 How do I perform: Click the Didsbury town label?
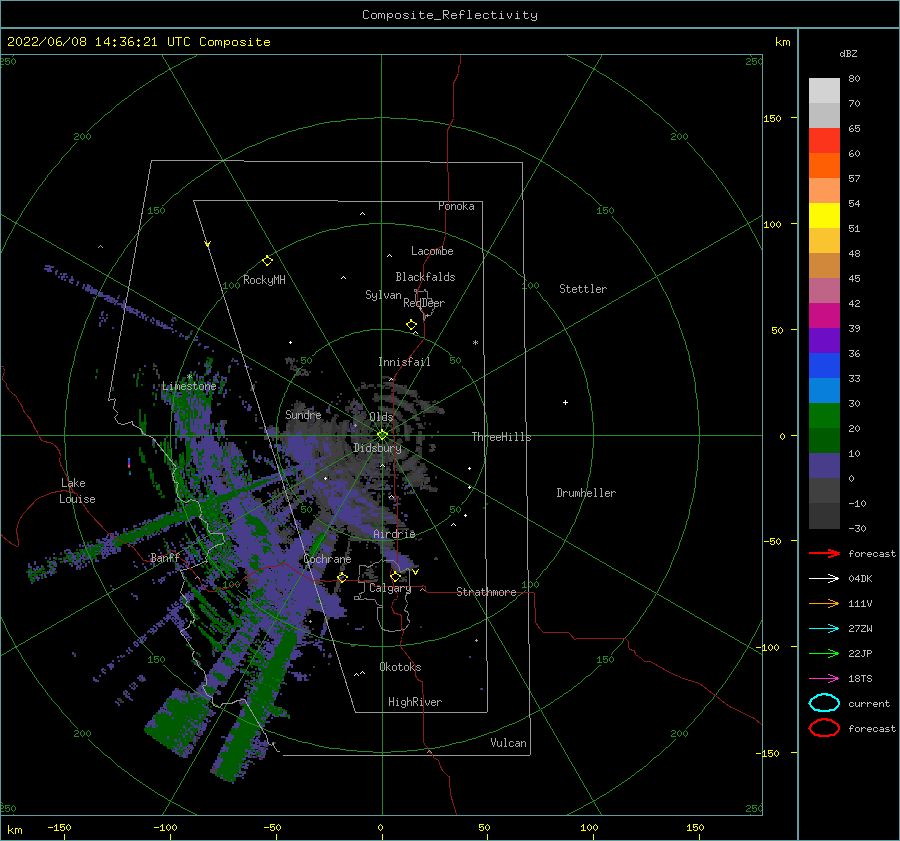[378, 448]
